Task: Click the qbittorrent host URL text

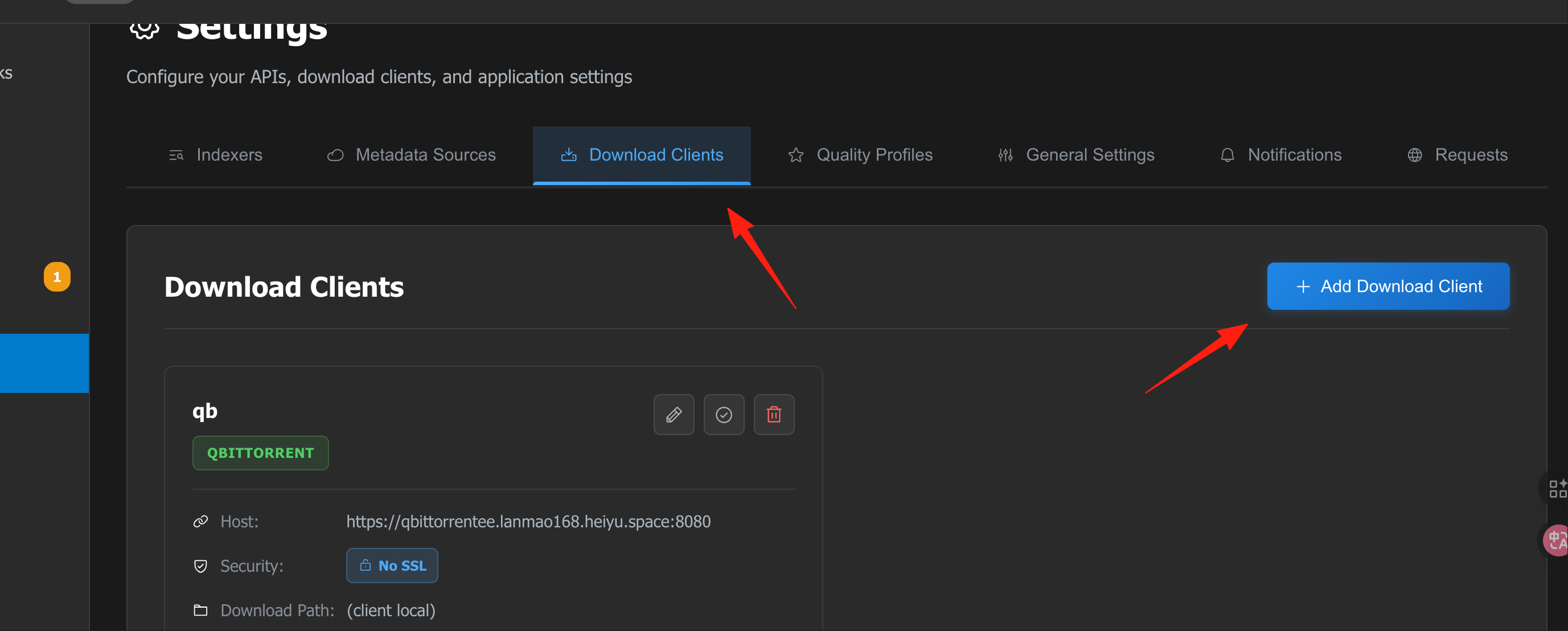Action: (528, 521)
